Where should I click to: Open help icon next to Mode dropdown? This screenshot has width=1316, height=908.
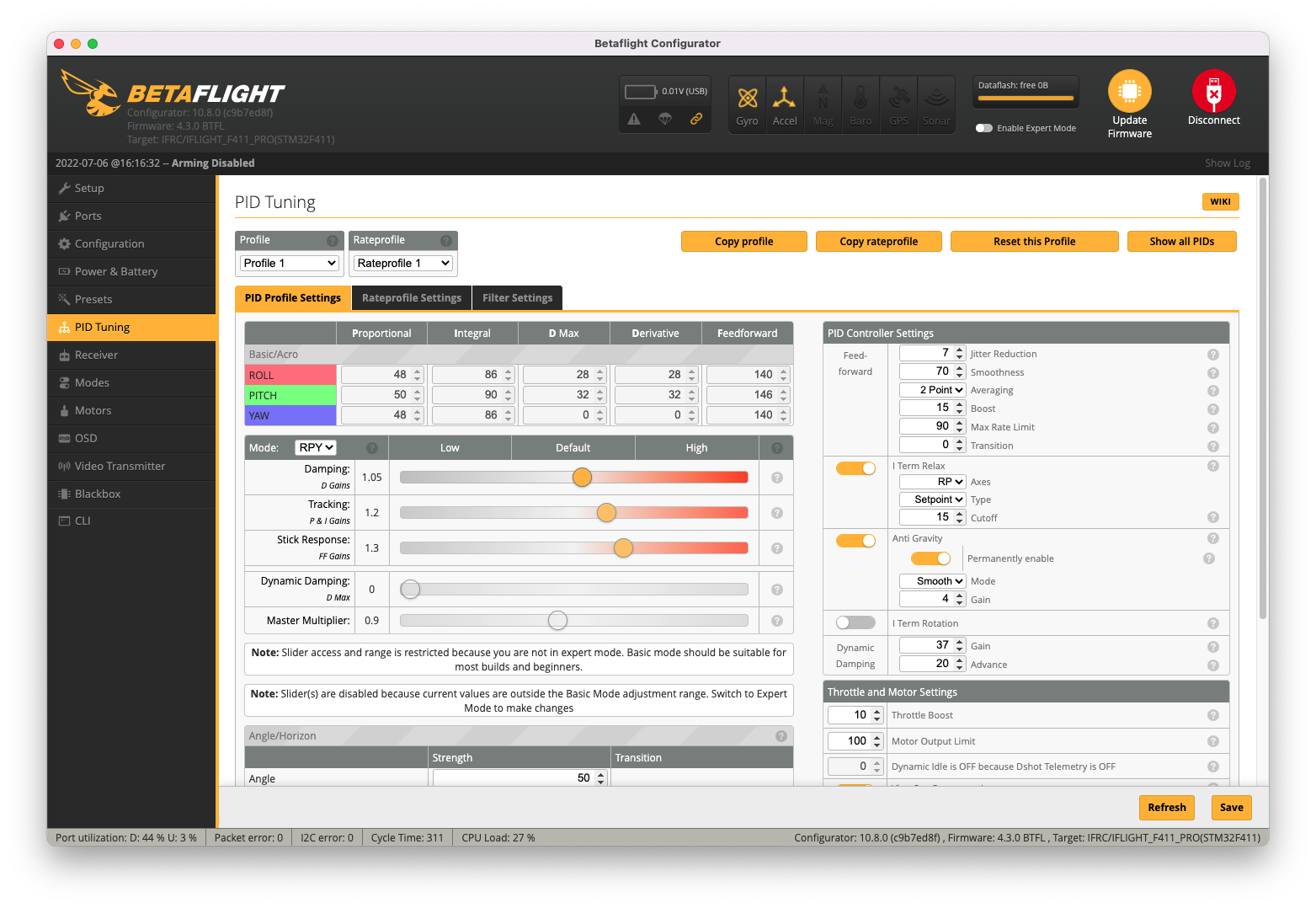click(x=372, y=448)
